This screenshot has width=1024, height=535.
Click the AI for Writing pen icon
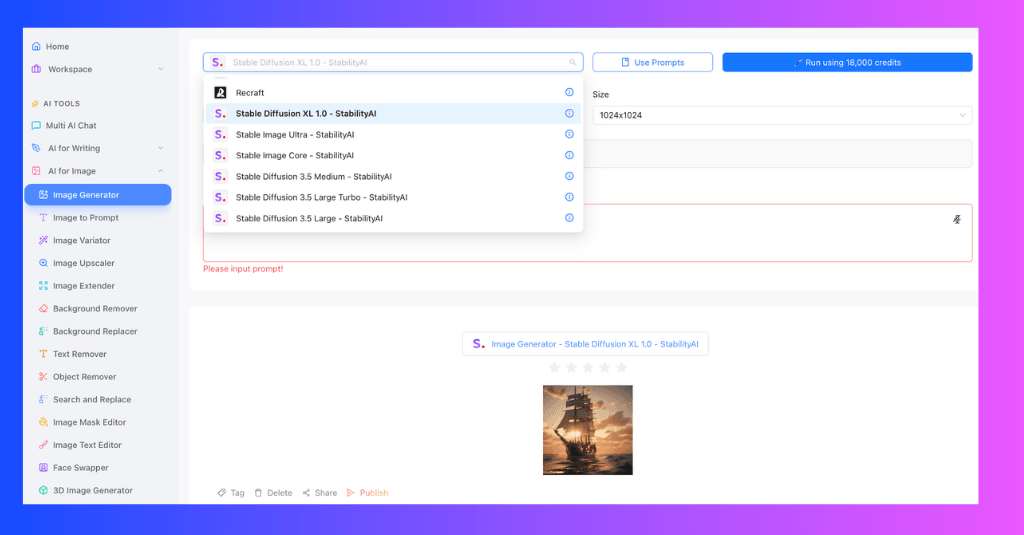(x=36, y=148)
